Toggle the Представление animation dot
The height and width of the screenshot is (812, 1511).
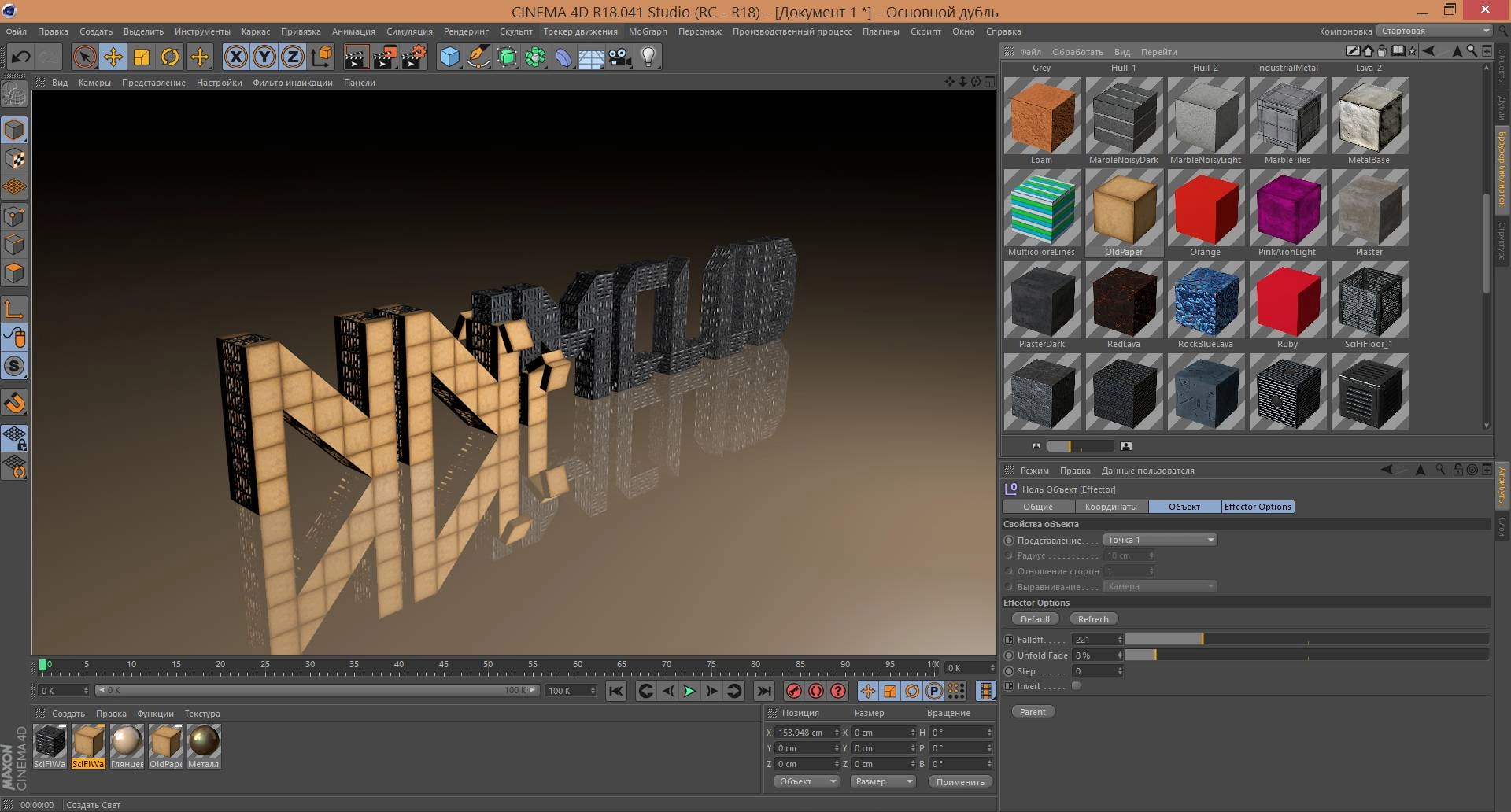pyautogui.click(x=1009, y=541)
